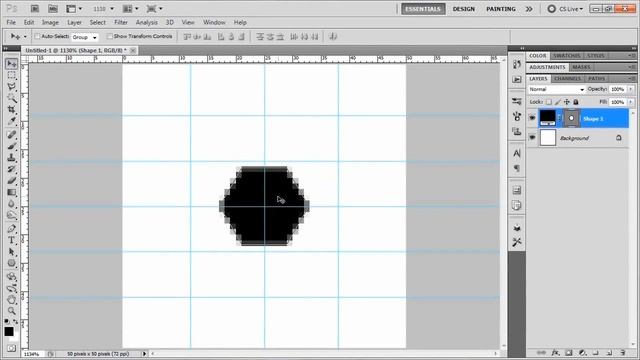
Task: Select the 3D Camera Rotate tool
Action: click(x=11, y=288)
